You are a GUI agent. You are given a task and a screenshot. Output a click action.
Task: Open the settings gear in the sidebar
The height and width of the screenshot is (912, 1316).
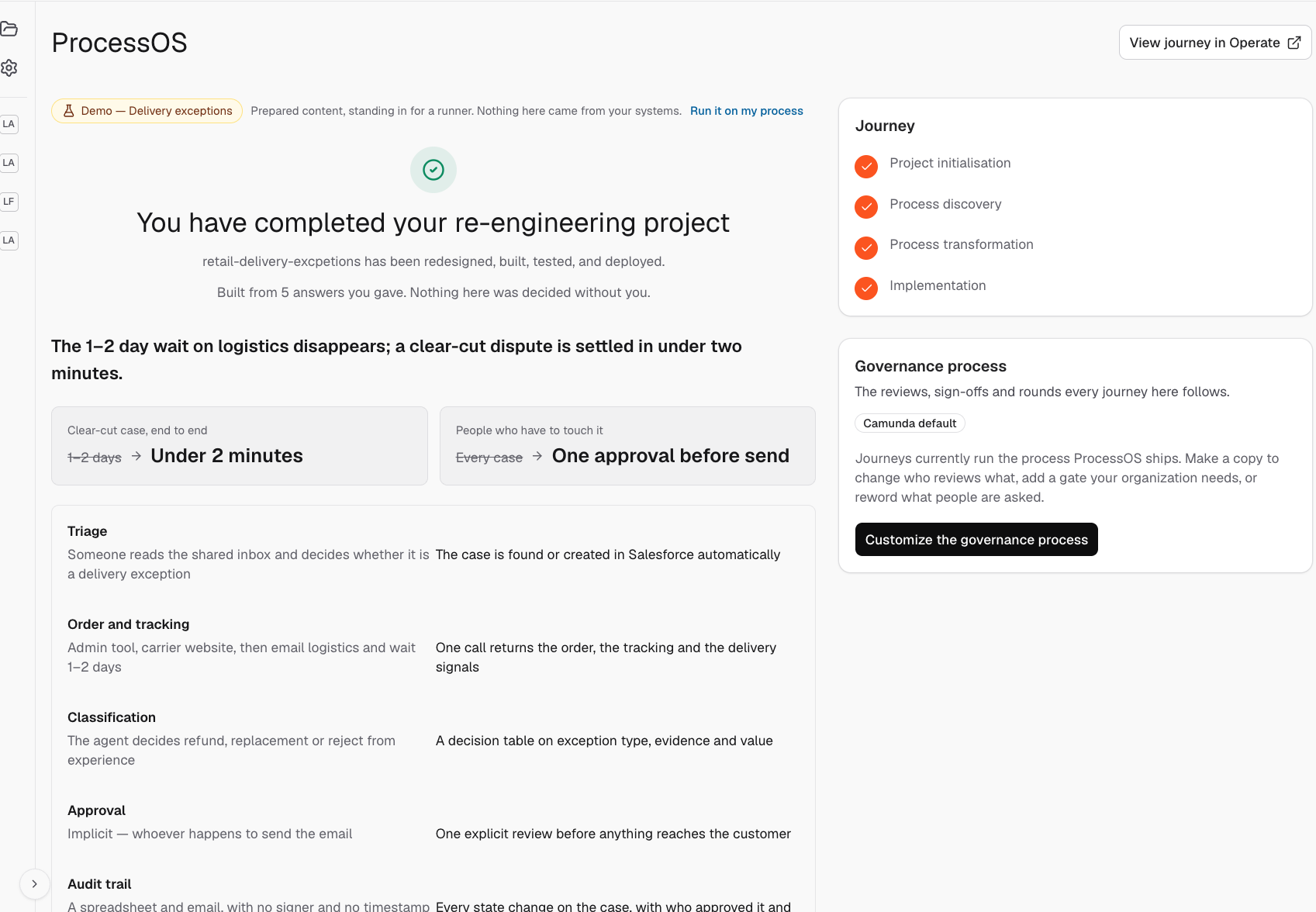pos(9,68)
